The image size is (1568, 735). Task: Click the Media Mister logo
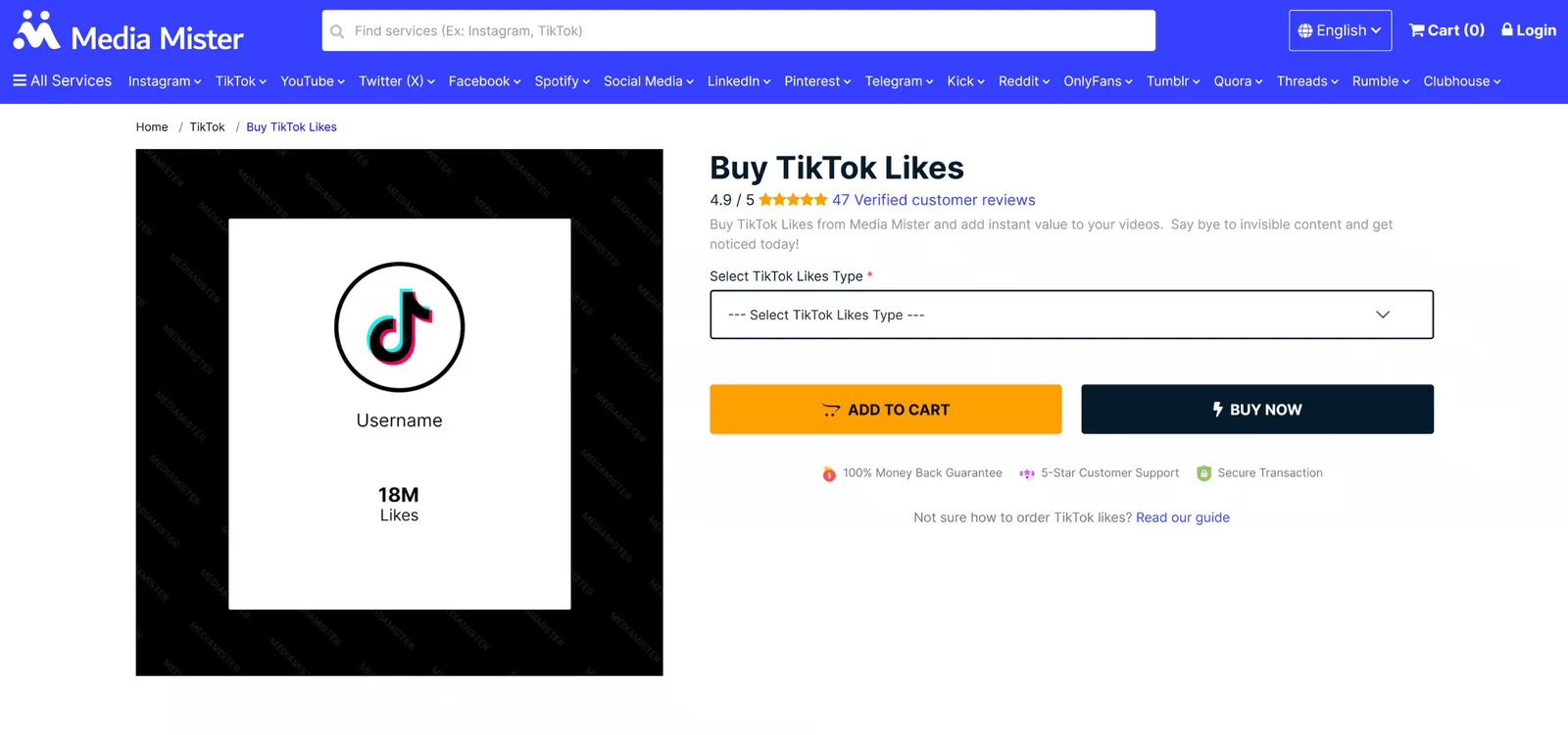click(x=128, y=31)
